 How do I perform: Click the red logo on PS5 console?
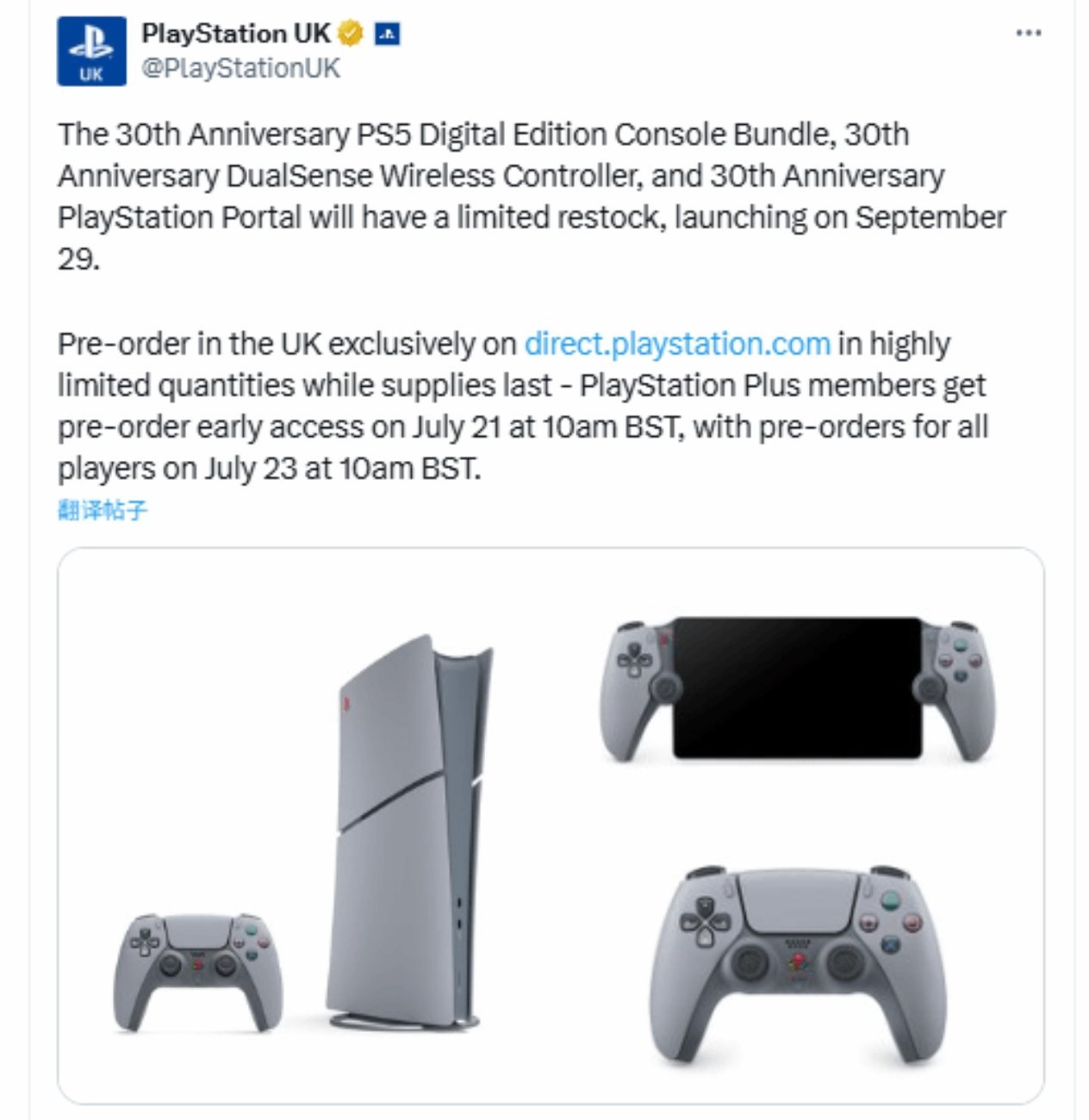click(x=346, y=702)
